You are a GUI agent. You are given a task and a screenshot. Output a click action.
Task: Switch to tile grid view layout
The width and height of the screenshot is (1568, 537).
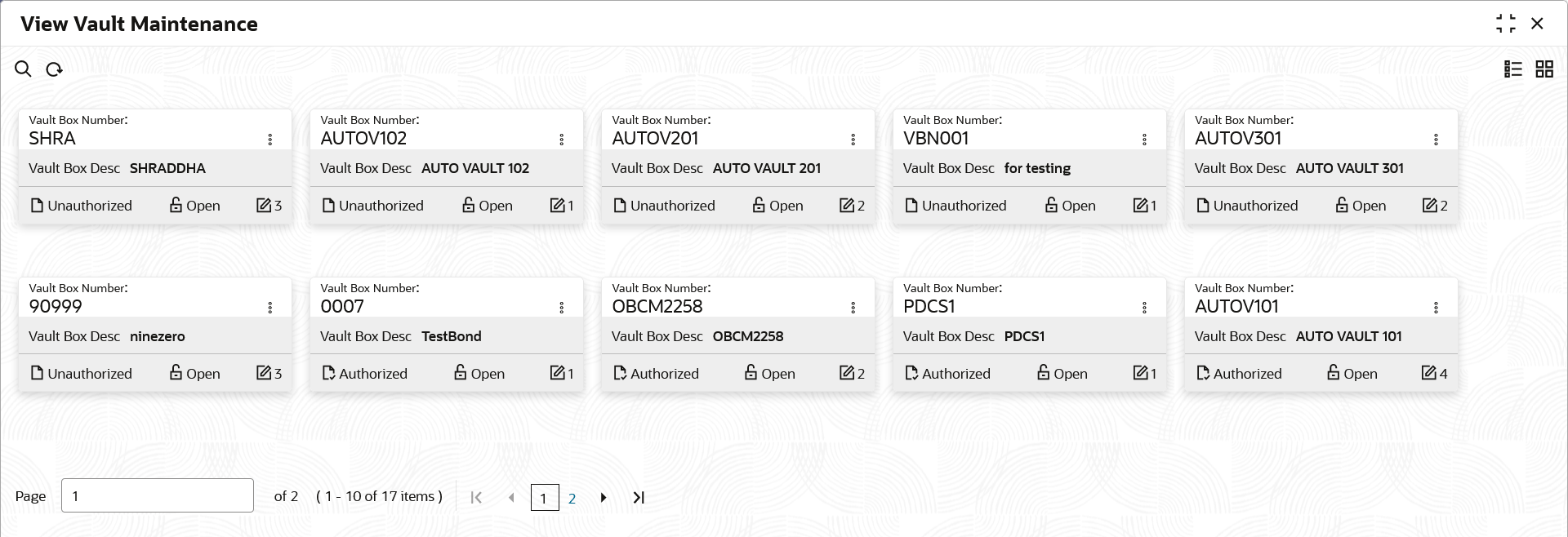1544,69
